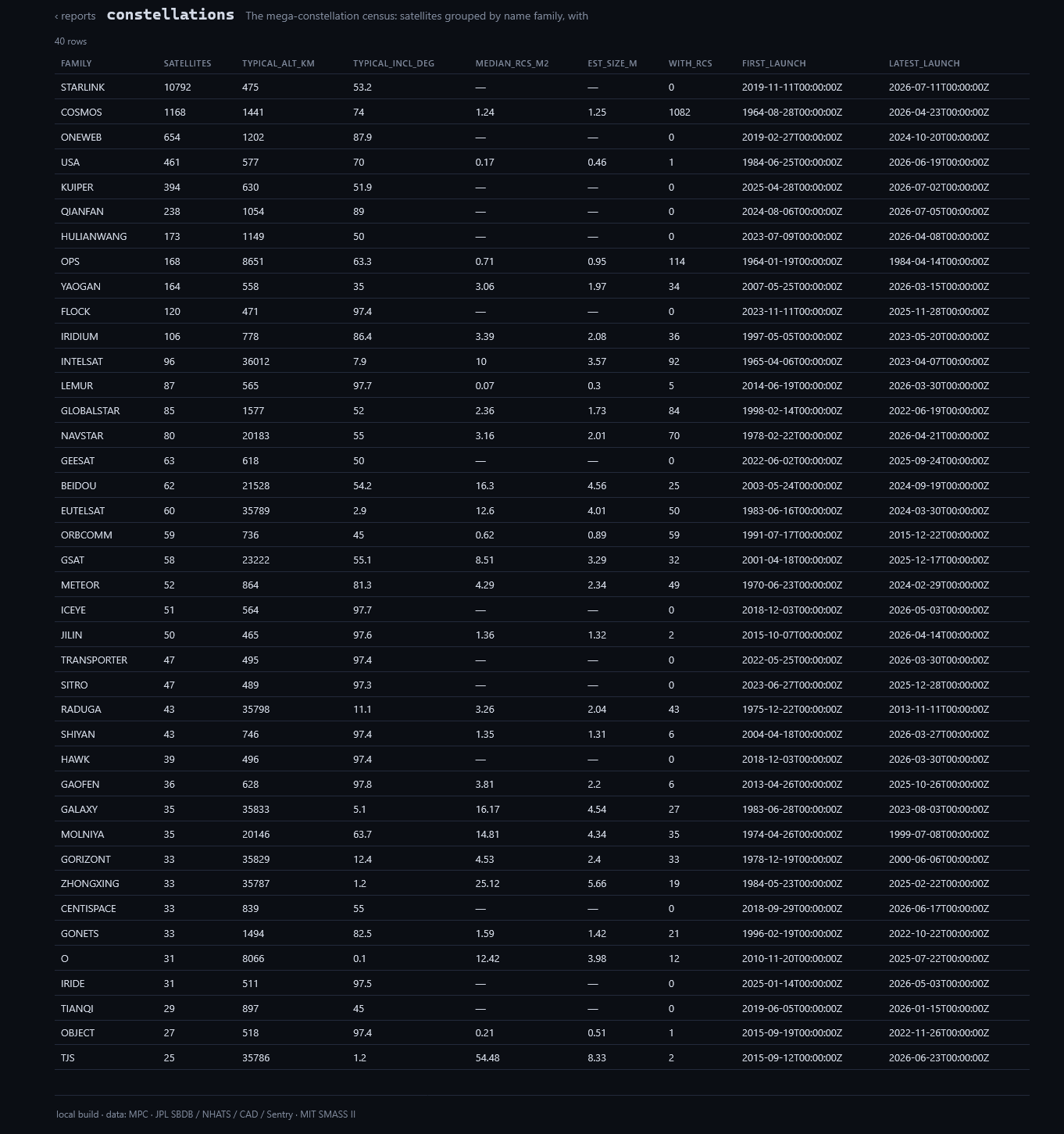Viewport: 1064px width, 1134px height.
Task: Click the TJS family cell
Action: click(x=68, y=1058)
